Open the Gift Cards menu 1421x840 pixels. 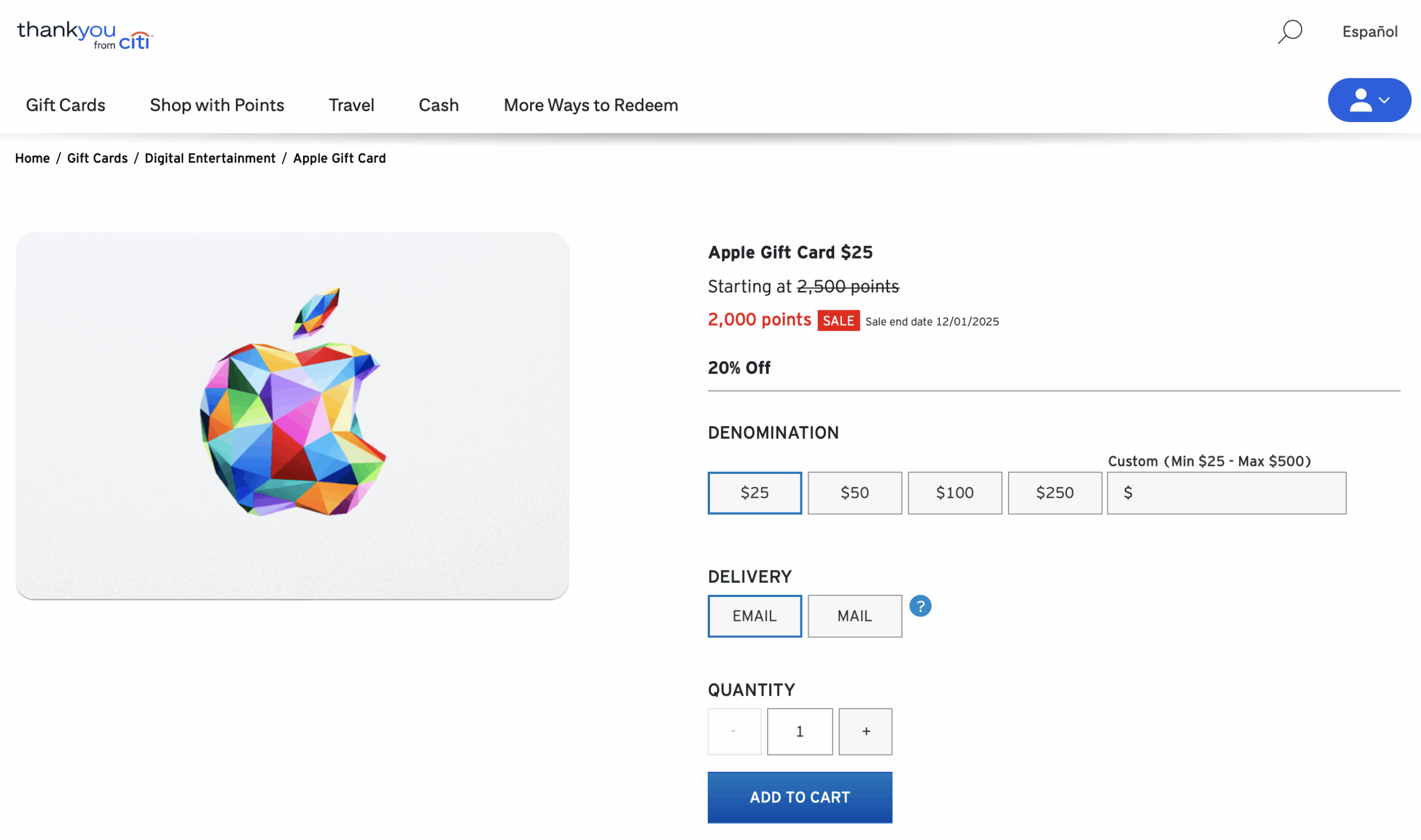tap(65, 105)
